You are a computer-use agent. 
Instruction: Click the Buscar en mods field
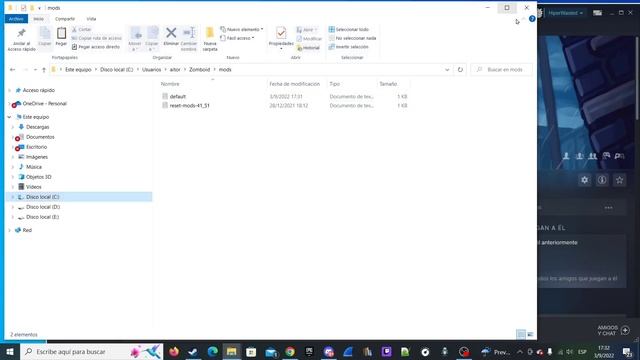pos(502,70)
